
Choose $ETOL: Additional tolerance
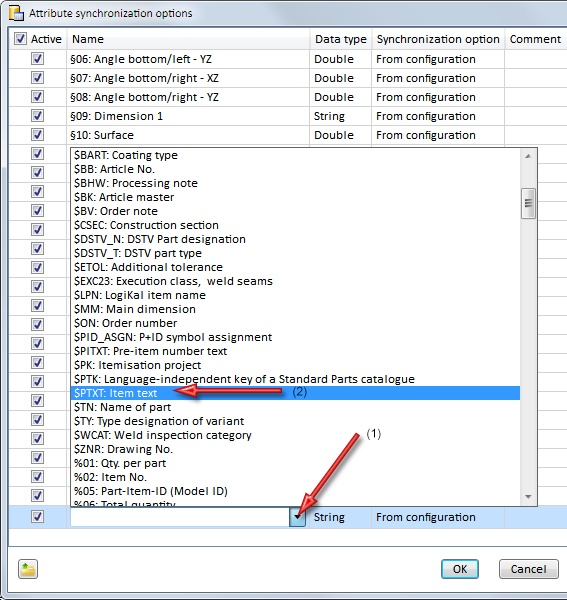tap(295, 267)
